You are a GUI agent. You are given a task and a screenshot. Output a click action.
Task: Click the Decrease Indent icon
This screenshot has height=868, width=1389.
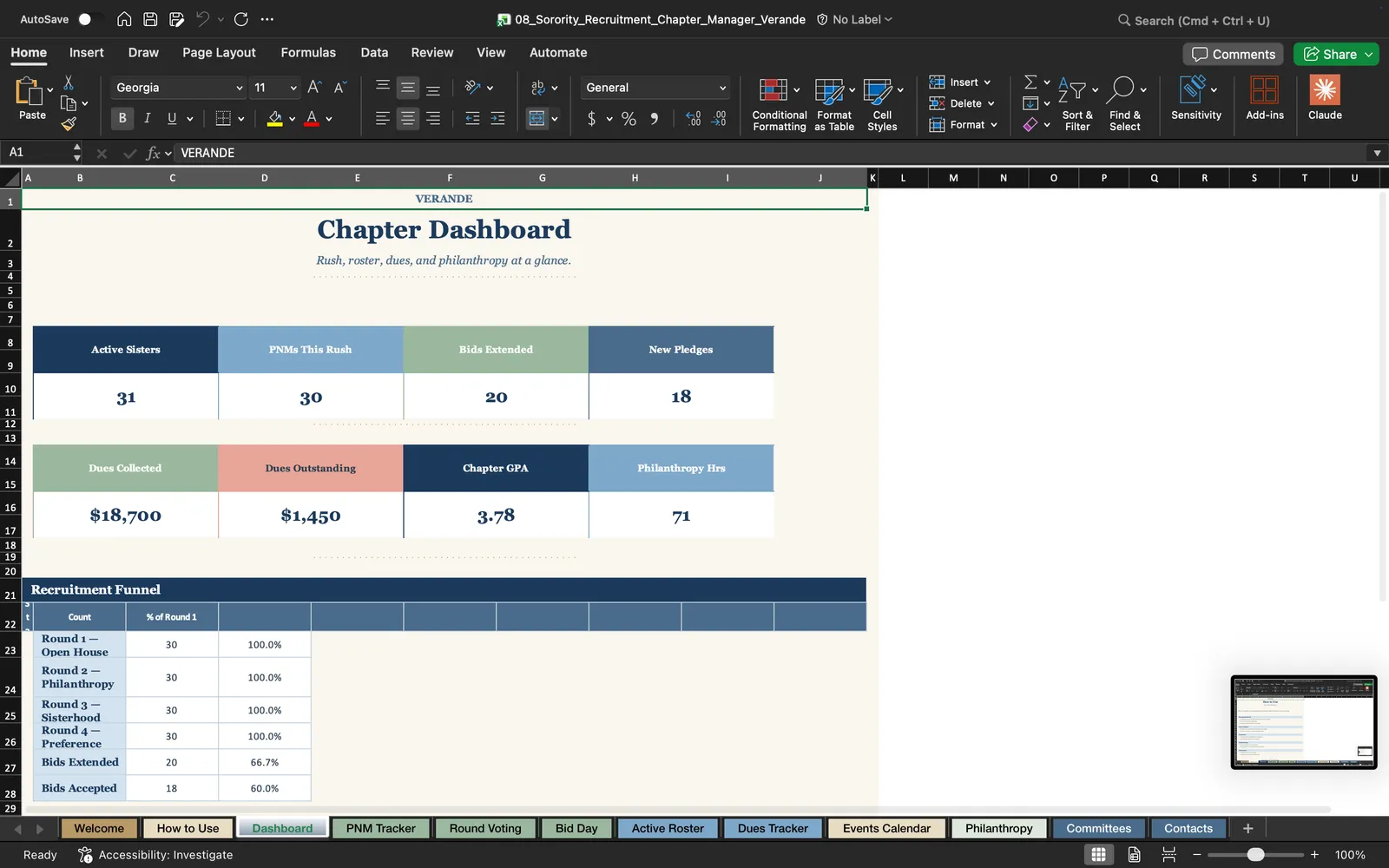pos(472,118)
